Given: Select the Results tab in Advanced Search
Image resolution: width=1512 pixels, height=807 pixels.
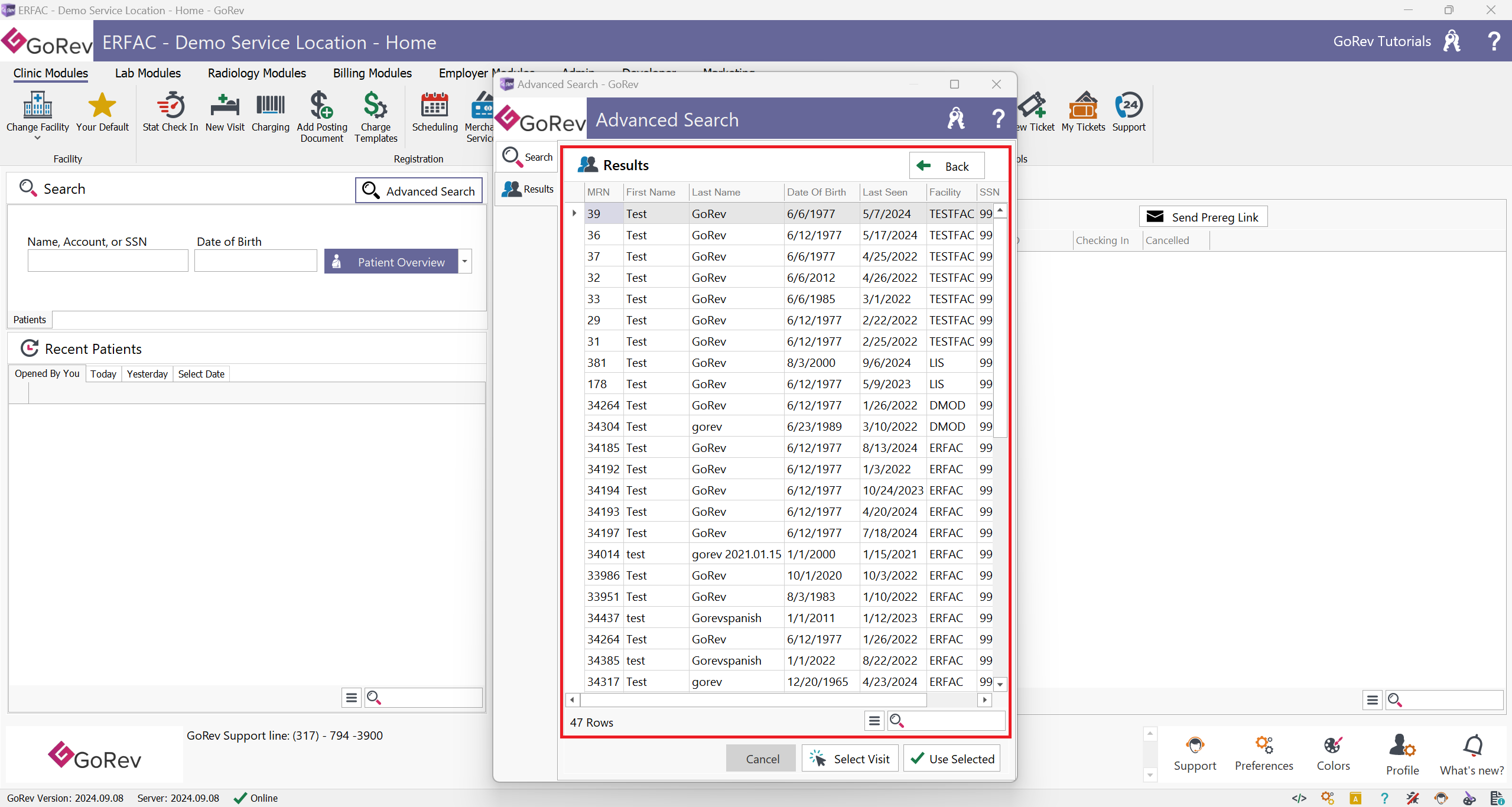Looking at the screenshot, I should (527, 189).
